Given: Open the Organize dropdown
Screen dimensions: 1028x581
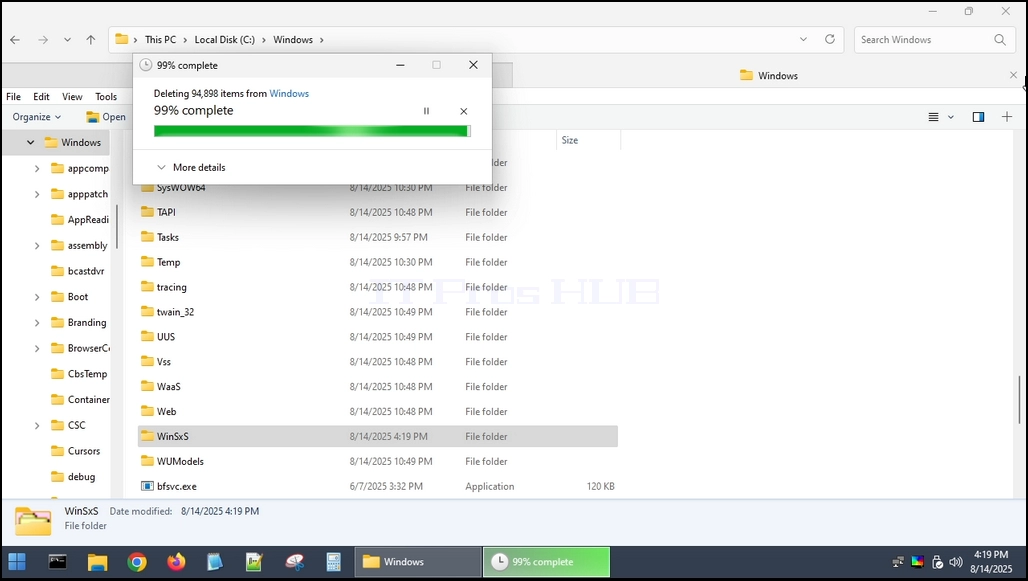Looking at the screenshot, I should [x=37, y=117].
